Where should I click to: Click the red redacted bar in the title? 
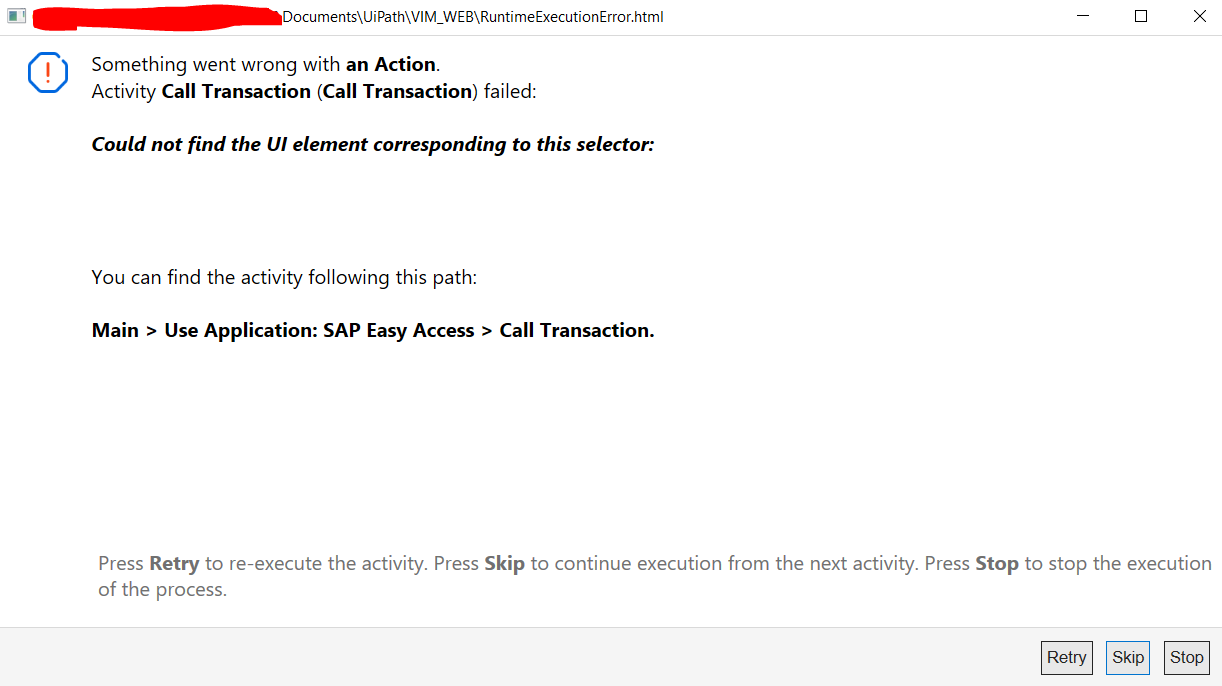coord(155,16)
